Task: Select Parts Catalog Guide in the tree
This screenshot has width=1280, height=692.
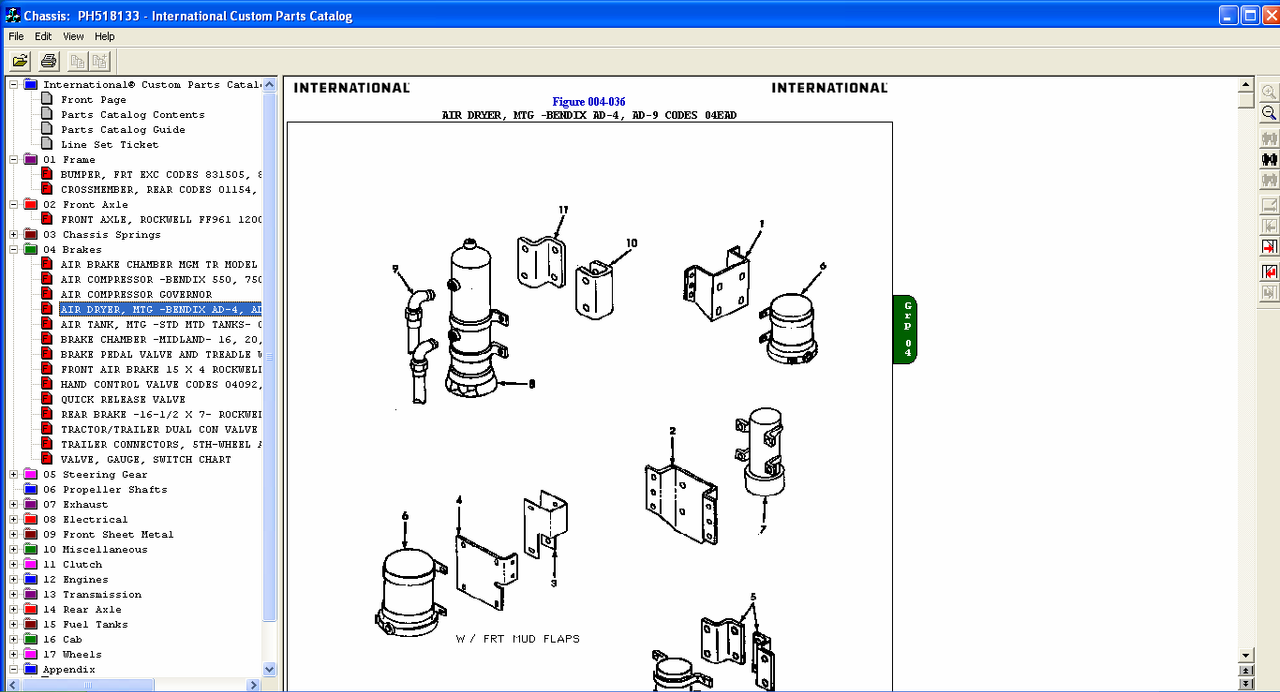Action: [123, 130]
